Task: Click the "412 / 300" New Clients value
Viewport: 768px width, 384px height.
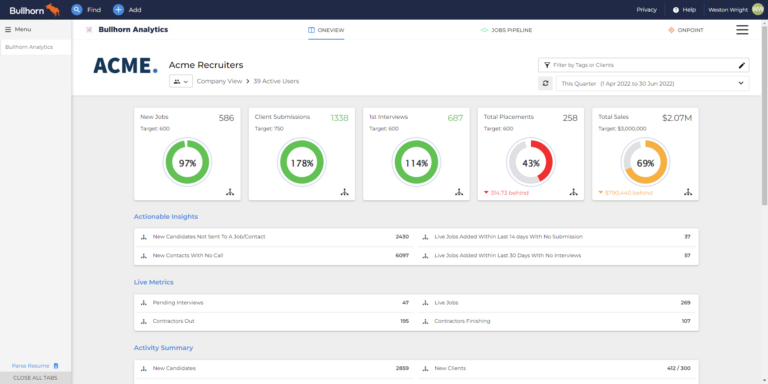Action: tap(680, 368)
